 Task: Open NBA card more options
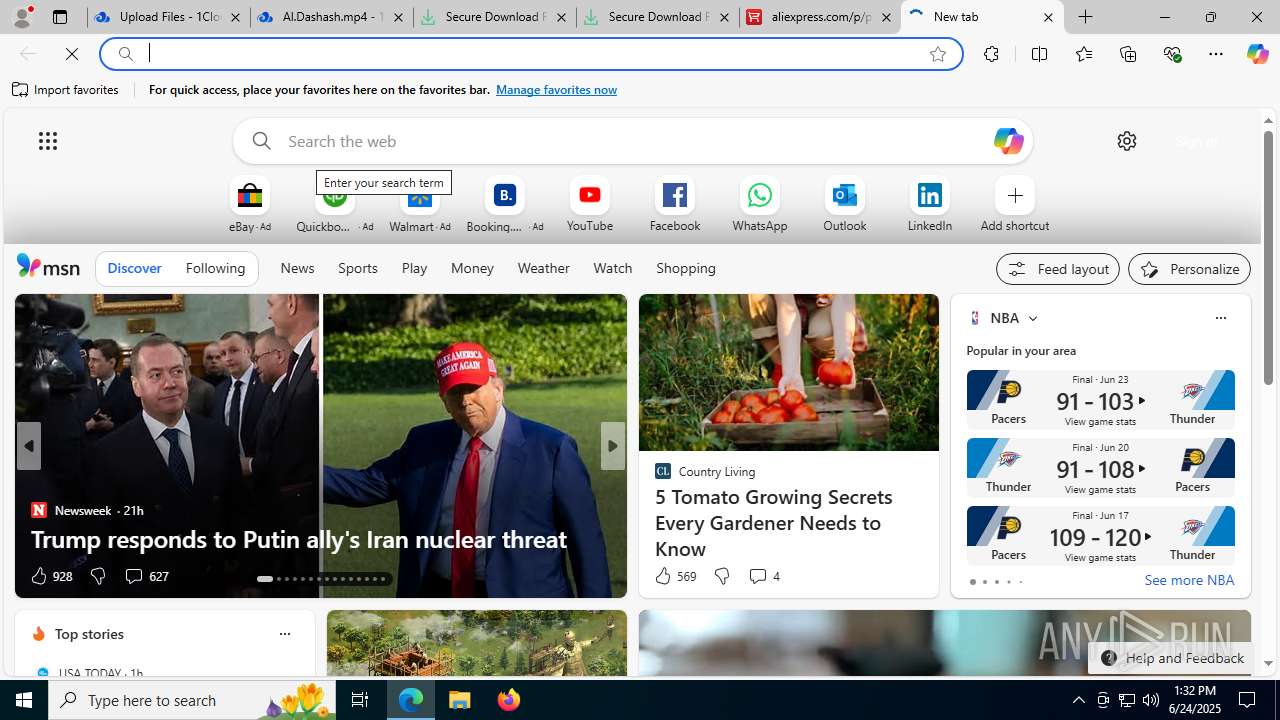point(1220,318)
